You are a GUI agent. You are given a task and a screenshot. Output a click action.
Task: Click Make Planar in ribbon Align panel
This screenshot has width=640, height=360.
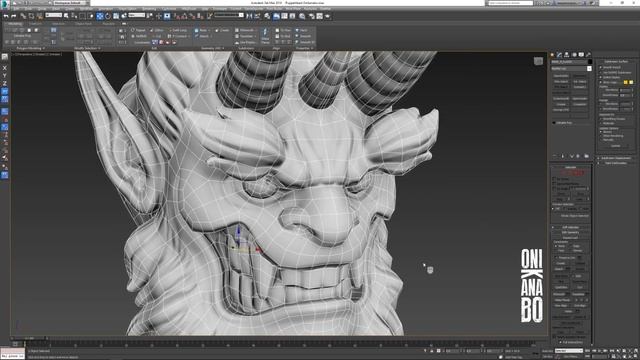click(265, 36)
